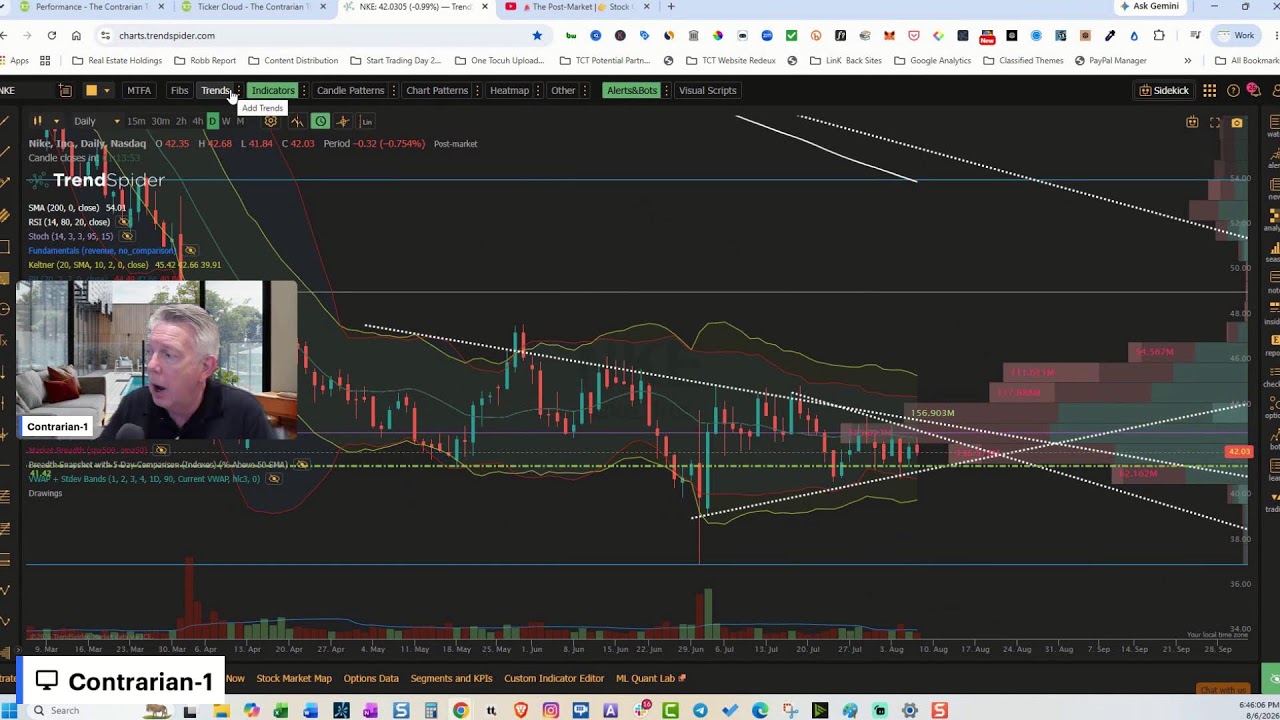The width and height of the screenshot is (1280, 720).
Task: Select the 2h timeframe
Action: [181, 121]
